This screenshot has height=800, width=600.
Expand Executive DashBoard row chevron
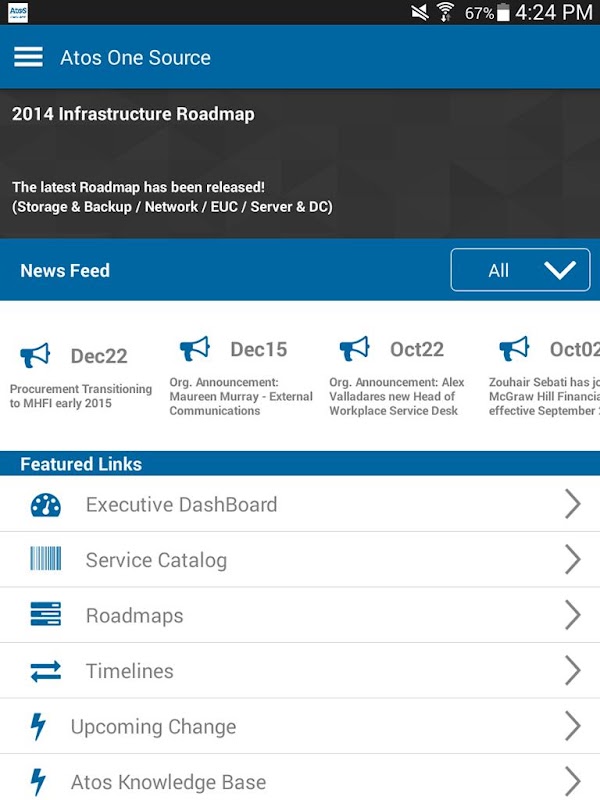tap(573, 504)
